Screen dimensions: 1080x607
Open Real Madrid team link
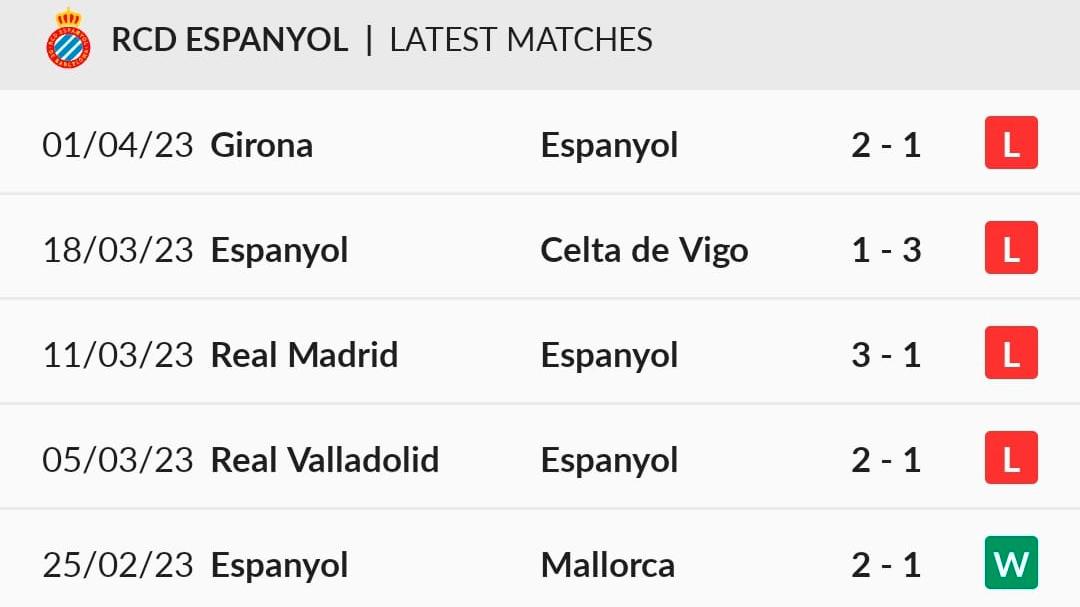point(304,356)
